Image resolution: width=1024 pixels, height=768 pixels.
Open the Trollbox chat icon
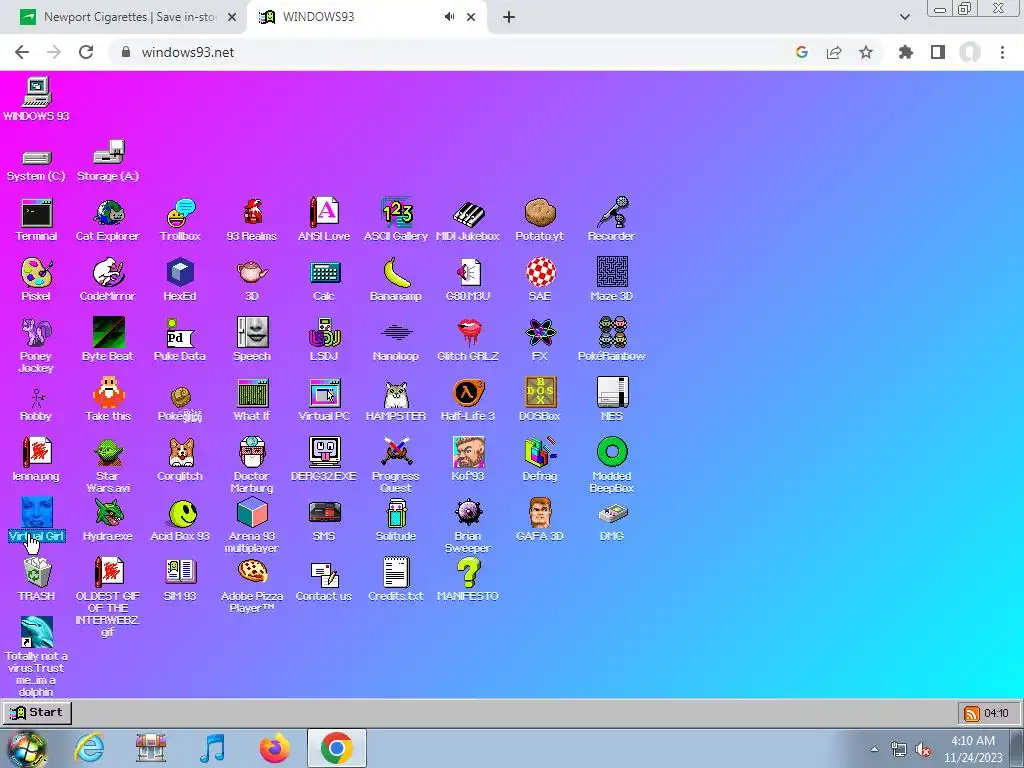point(180,220)
